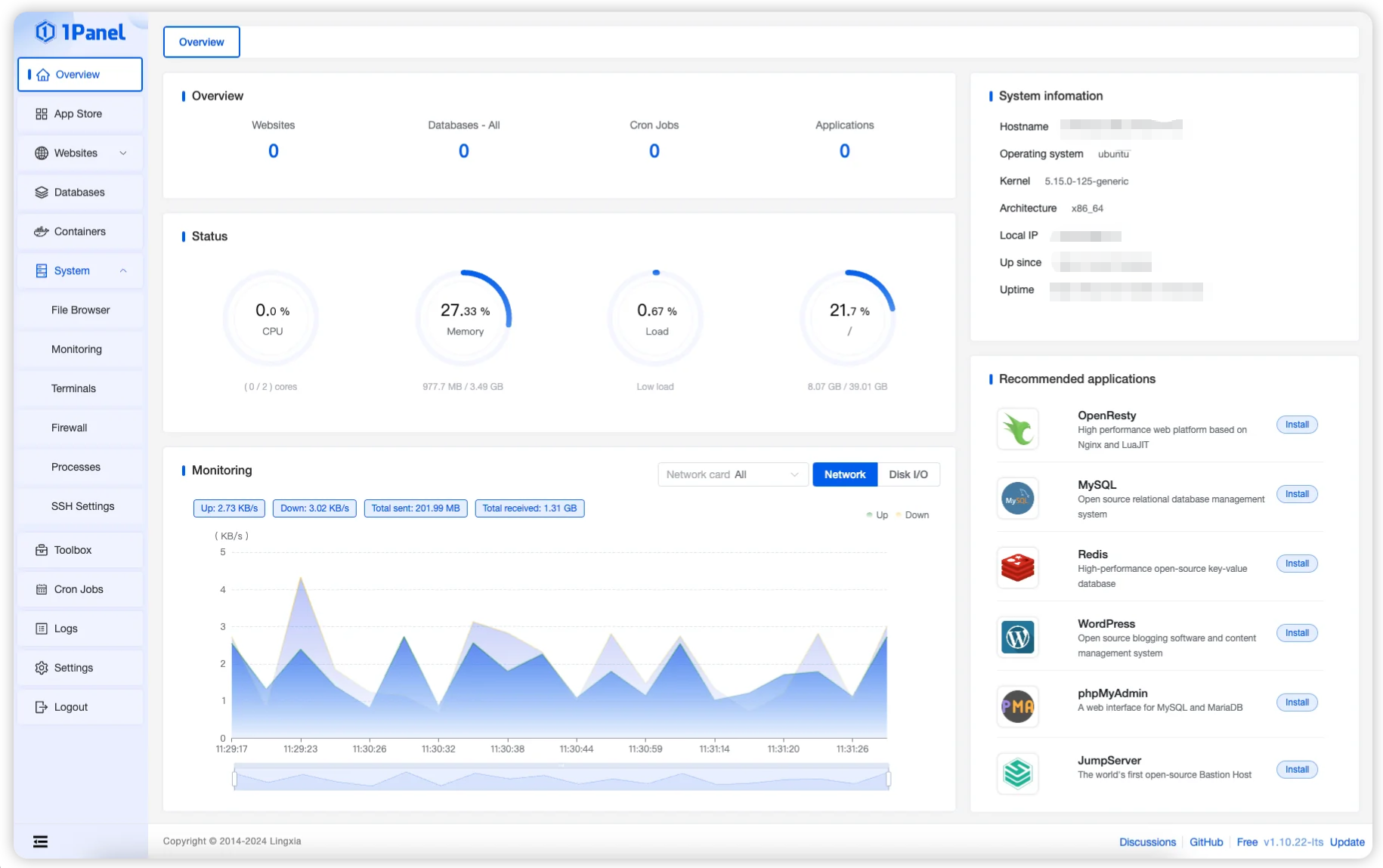Click the Toolbox icon in sidebar
1383x868 pixels.
click(x=42, y=551)
